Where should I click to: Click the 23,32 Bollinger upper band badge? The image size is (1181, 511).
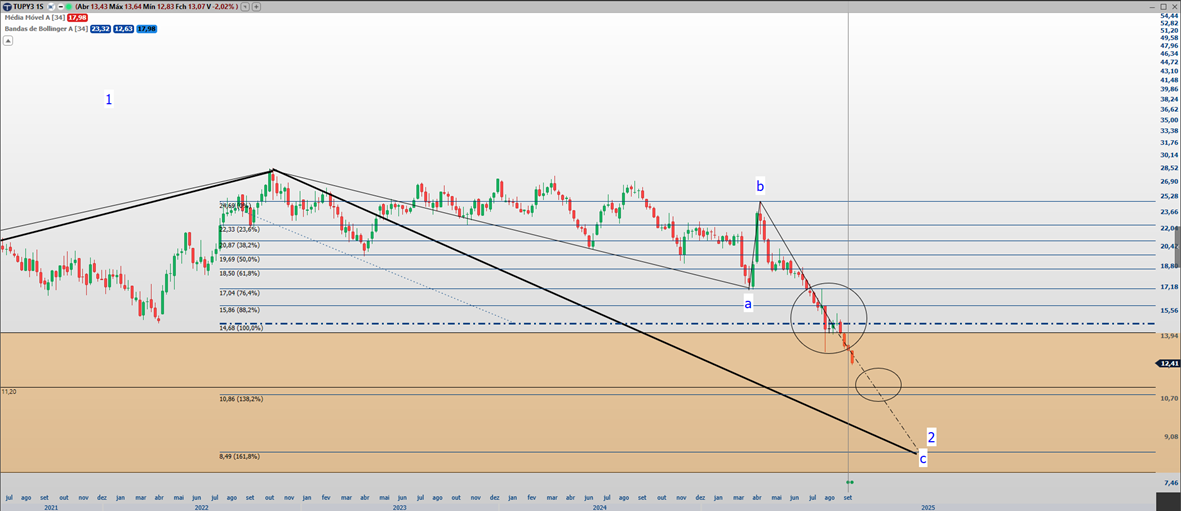(x=100, y=28)
